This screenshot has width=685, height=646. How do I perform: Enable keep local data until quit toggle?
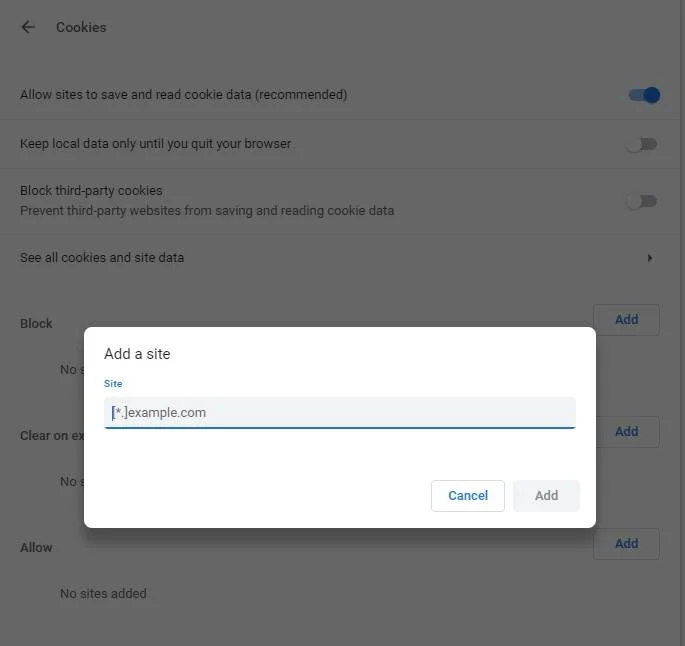(641, 144)
